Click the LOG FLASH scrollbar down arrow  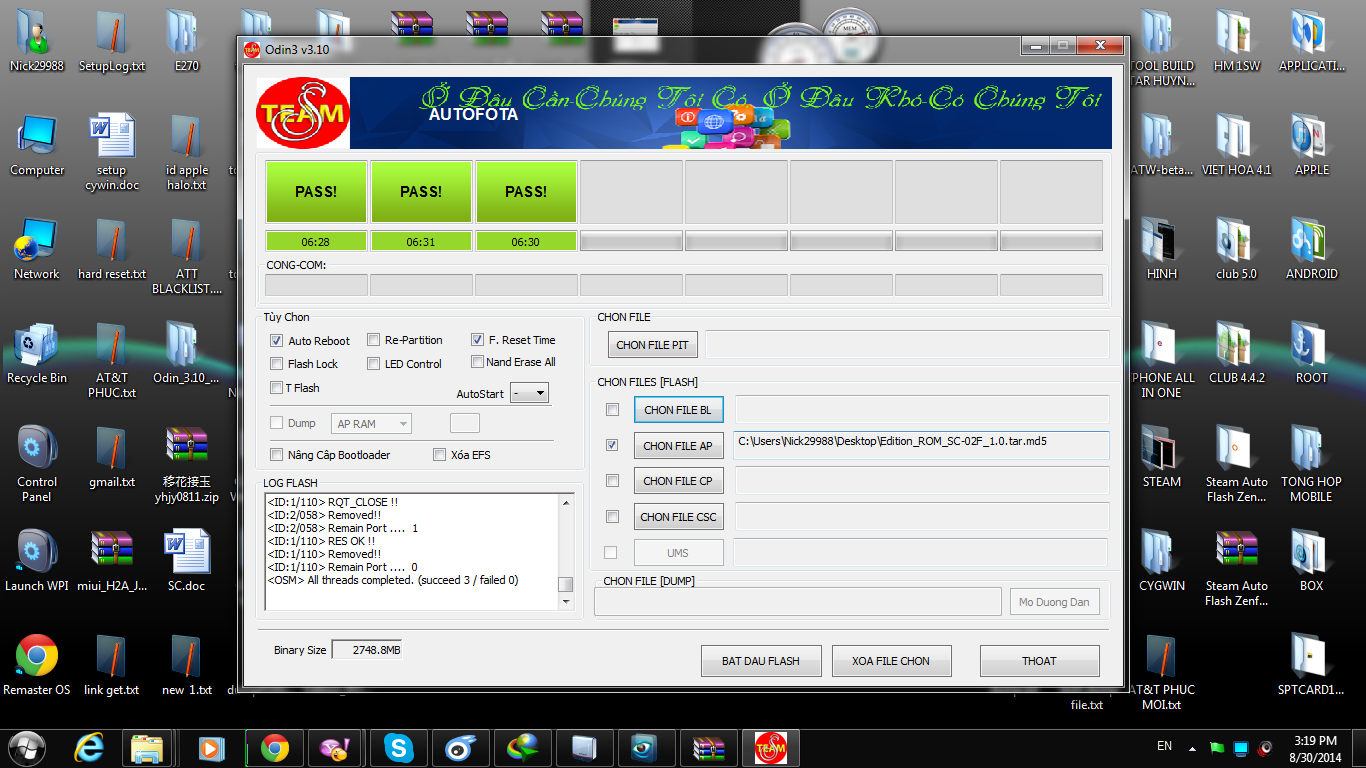coord(566,602)
